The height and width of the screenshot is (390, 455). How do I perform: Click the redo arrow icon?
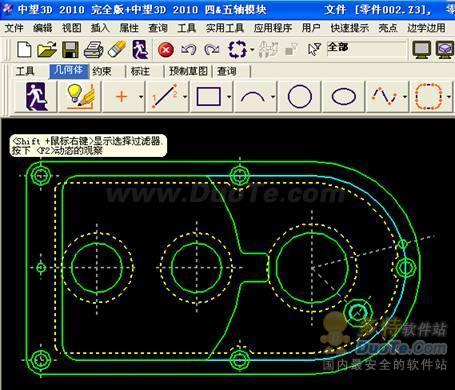point(212,50)
